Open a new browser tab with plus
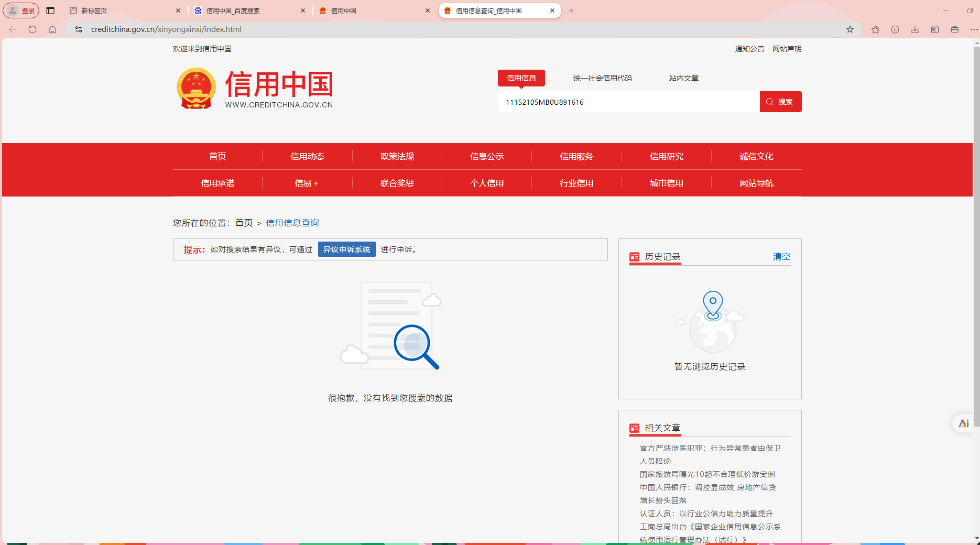The height and width of the screenshot is (545, 980). [571, 11]
